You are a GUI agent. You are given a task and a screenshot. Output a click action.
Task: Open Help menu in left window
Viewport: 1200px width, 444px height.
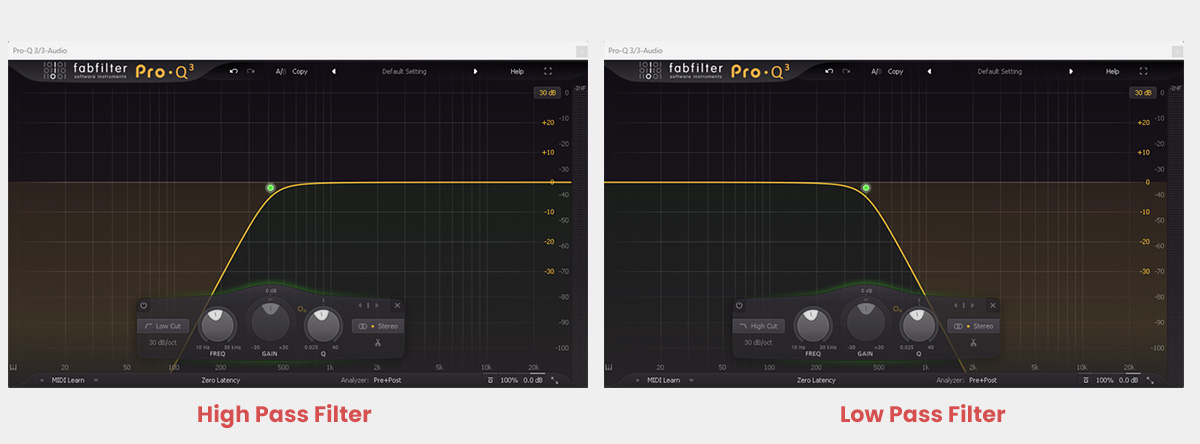point(517,71)
